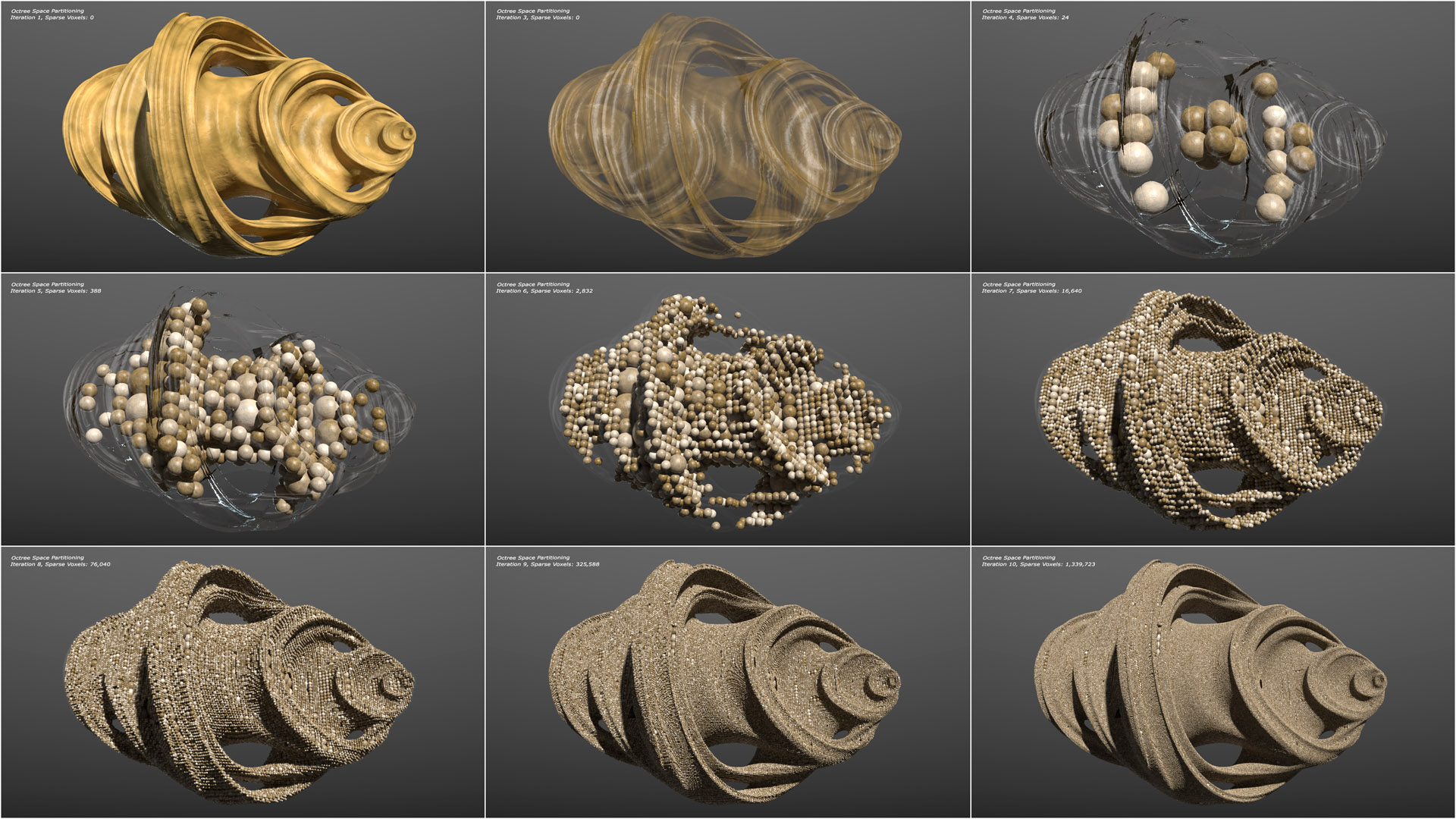Click the Octree Space Partitioning title in Iteration 10 panel
The height and width of the screenshot is (819, 1456).
[x=1018, y=558]
